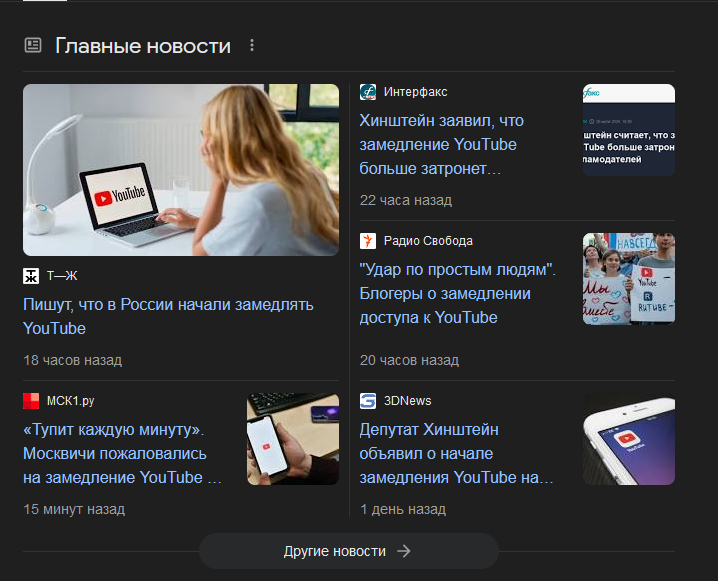Click the 3DNews source logo icon
Image resolution: width=718 pixels, height=581 pixels.
click(368, 401)
